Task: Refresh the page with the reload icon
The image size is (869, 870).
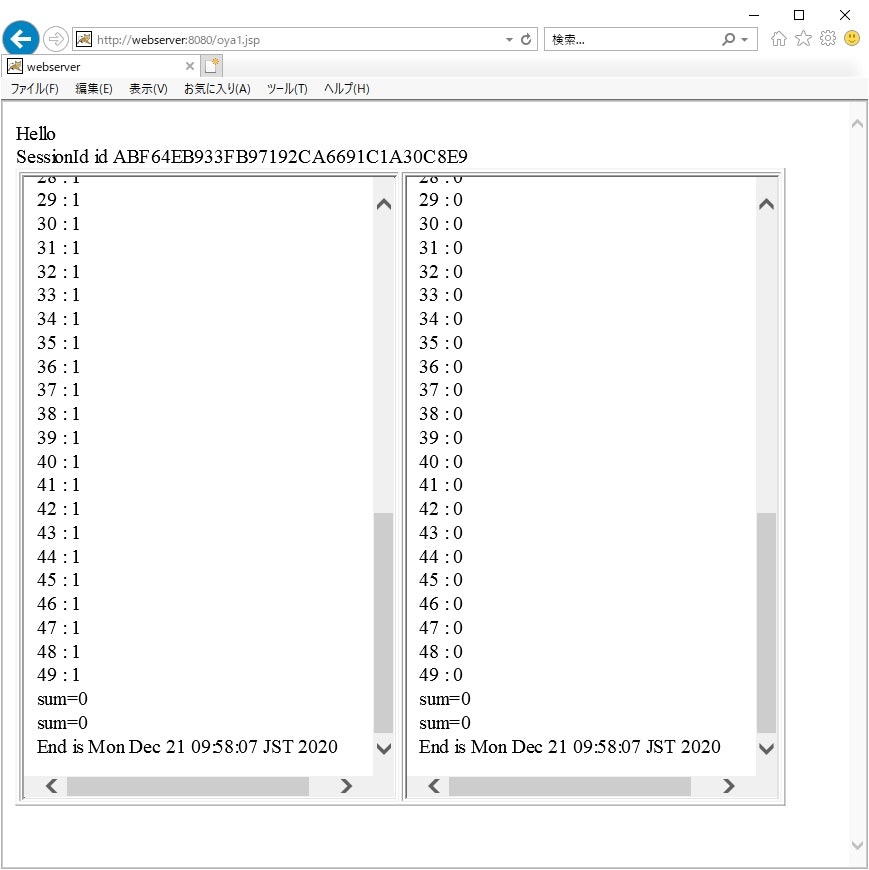Action: [526, 39]
